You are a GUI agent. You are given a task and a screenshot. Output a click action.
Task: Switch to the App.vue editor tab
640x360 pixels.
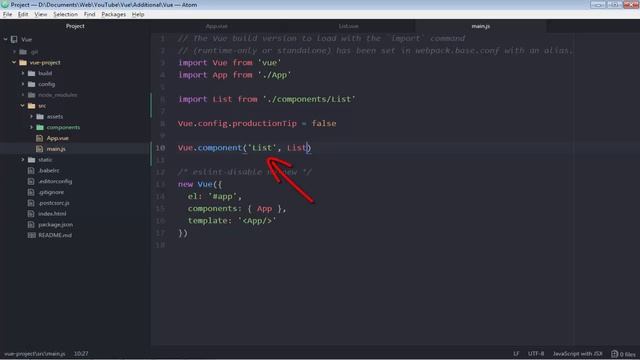217,26
